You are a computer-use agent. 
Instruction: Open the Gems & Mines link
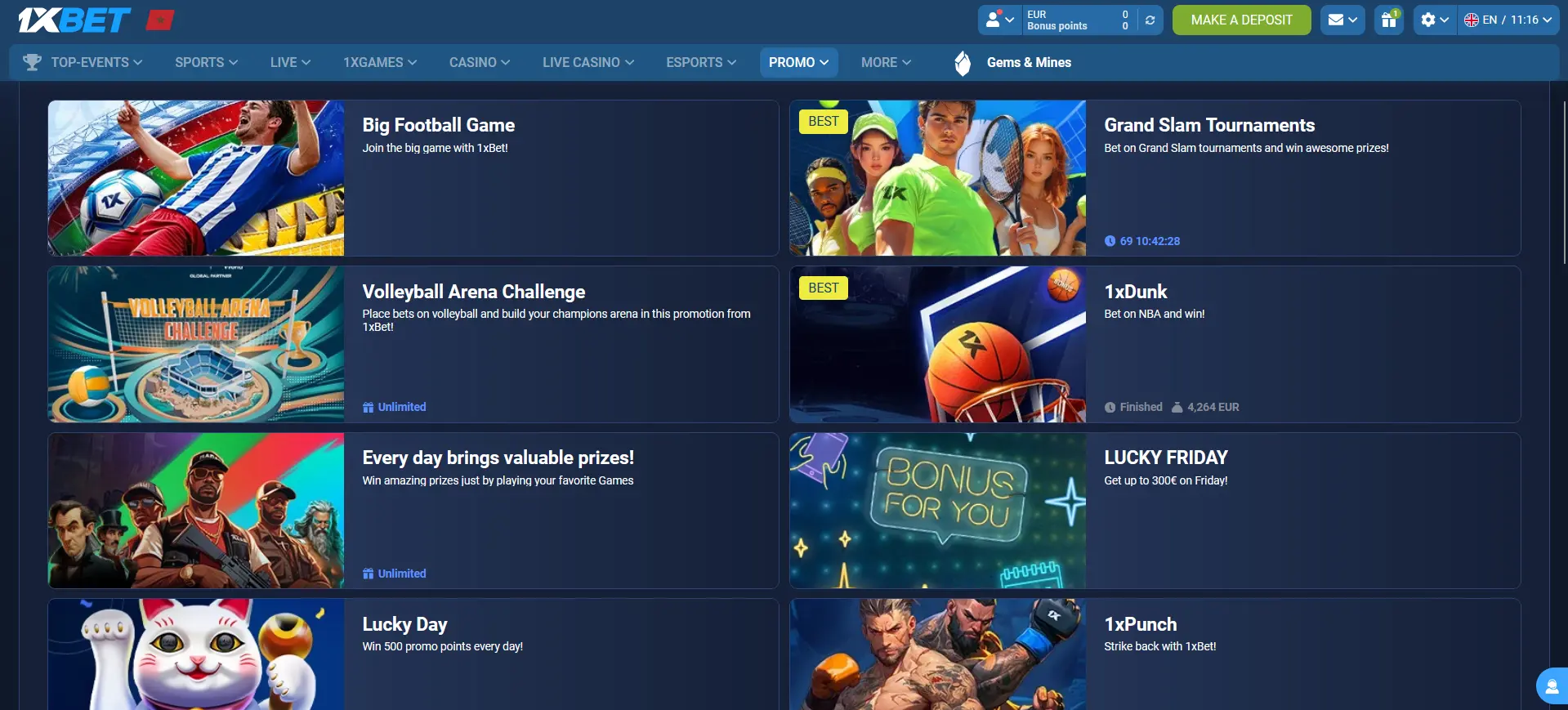(x=1029, y=62)
